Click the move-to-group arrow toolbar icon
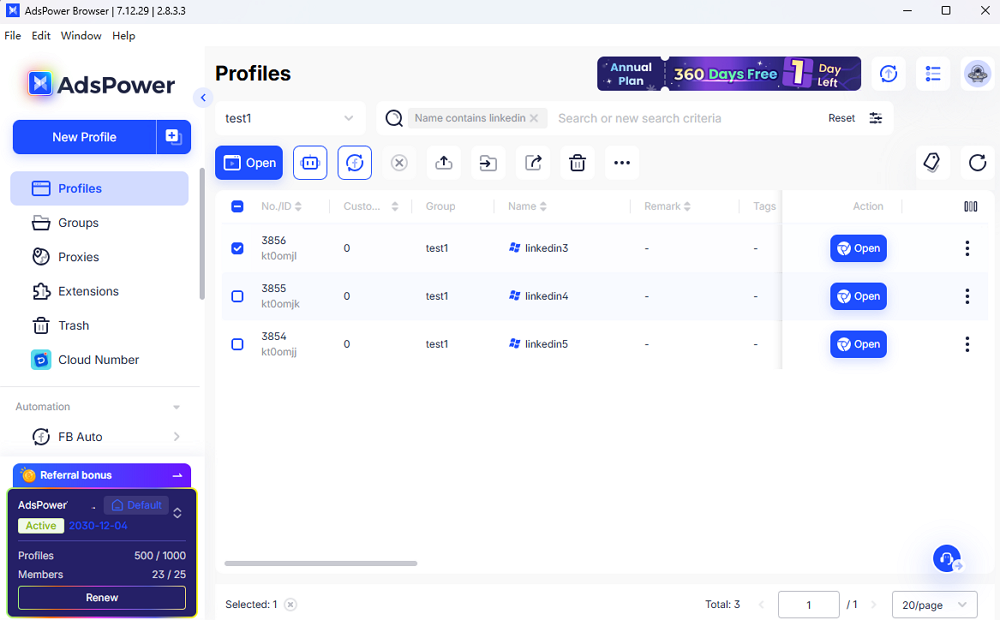This screenshot has width=1000, height=620. pos(489,163)
